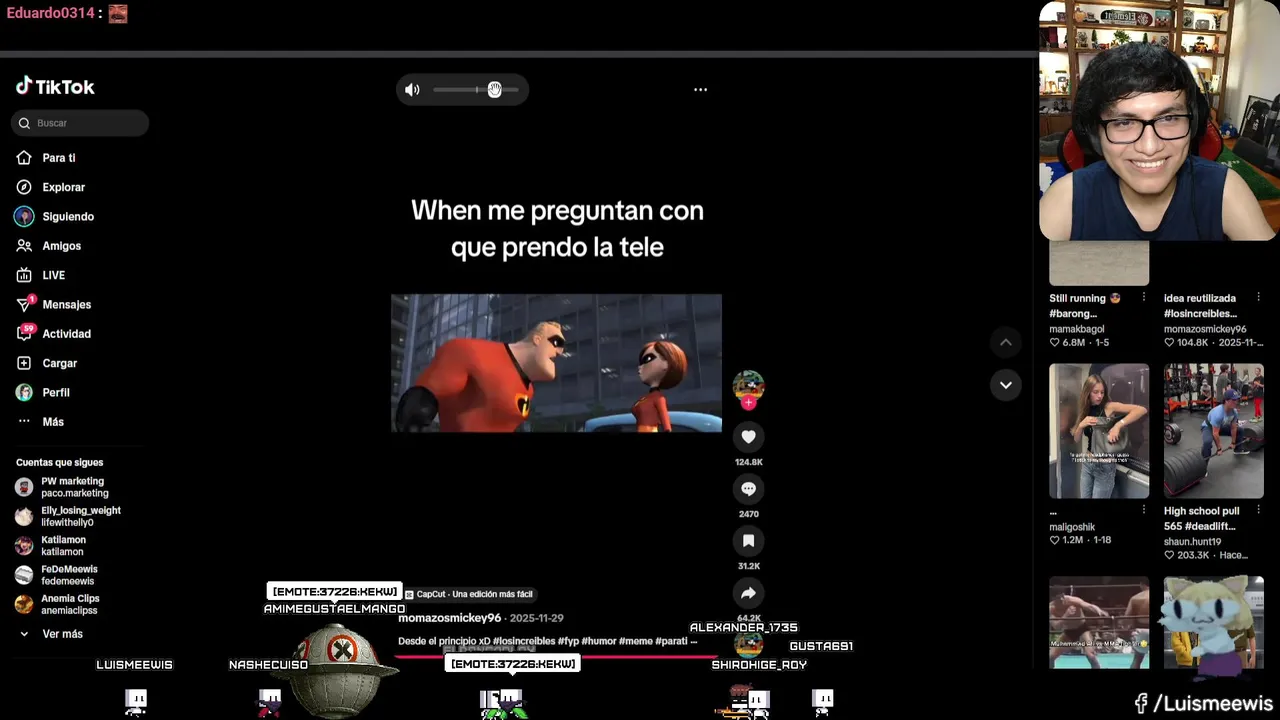Viewport: 1280px width, 720px height.
Task: Go to next video with down arrow
Action: (x=1006, y=385)
